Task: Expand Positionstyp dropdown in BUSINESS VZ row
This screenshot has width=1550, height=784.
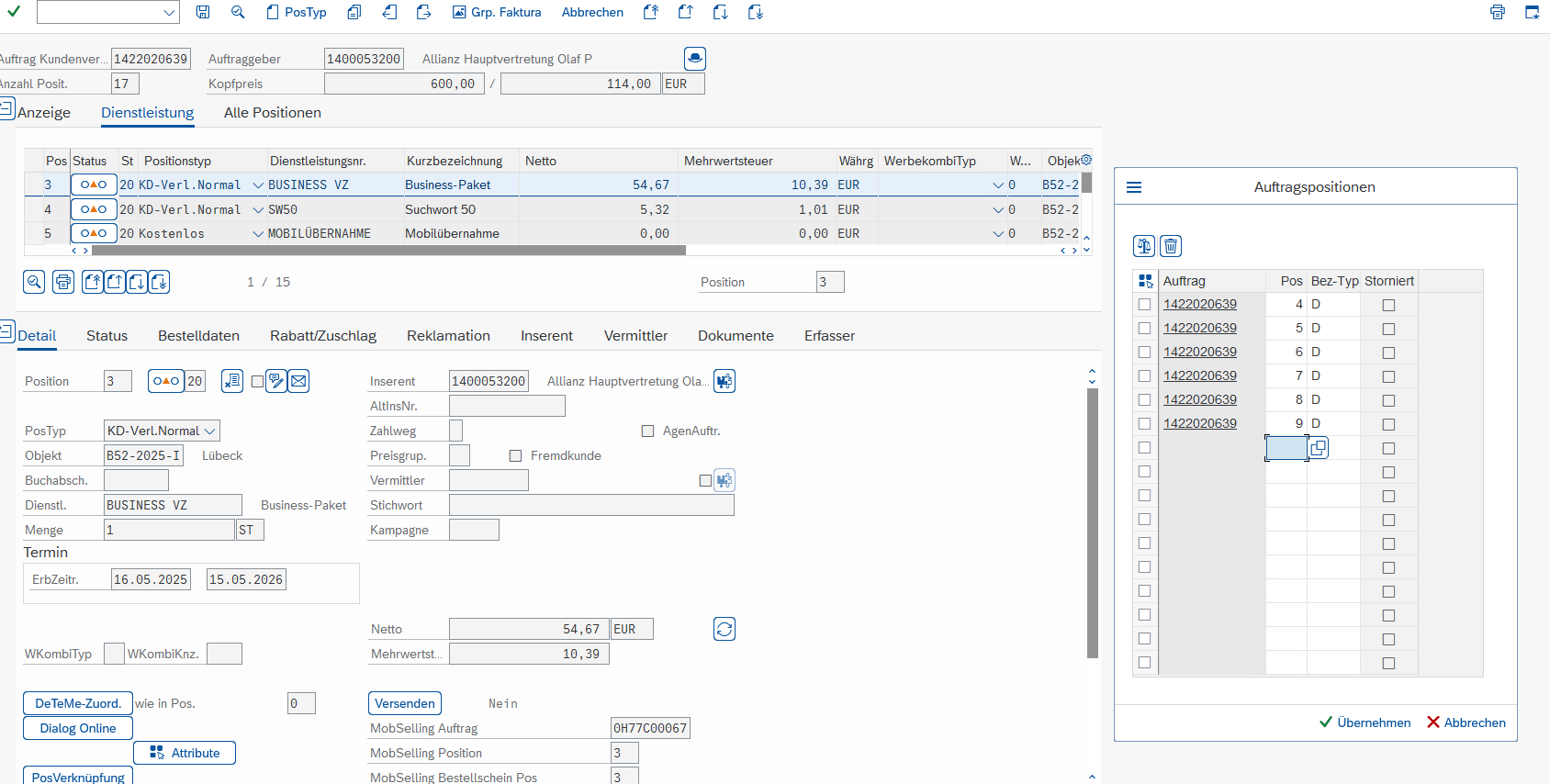Action: pyautogui.click(x=258, y=185)
